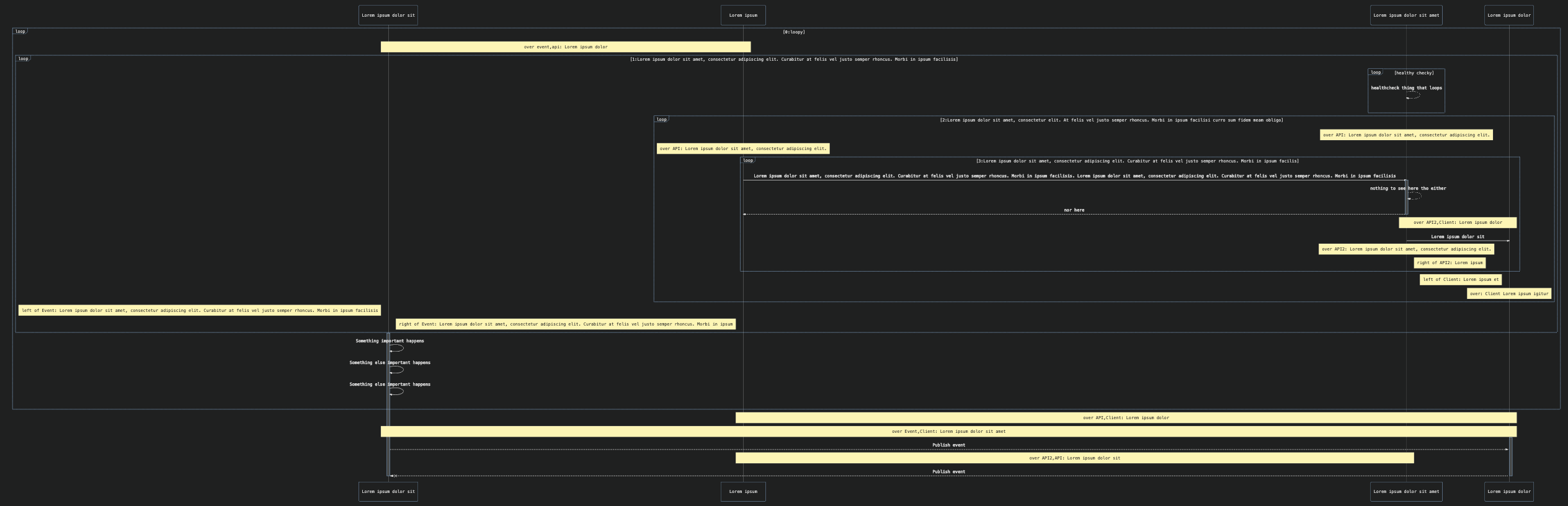This screenshot has width=1568, height=506.
Task: Click the "left of Client: Lorem ipsum et" note
Action: (x=1460, y=280)
